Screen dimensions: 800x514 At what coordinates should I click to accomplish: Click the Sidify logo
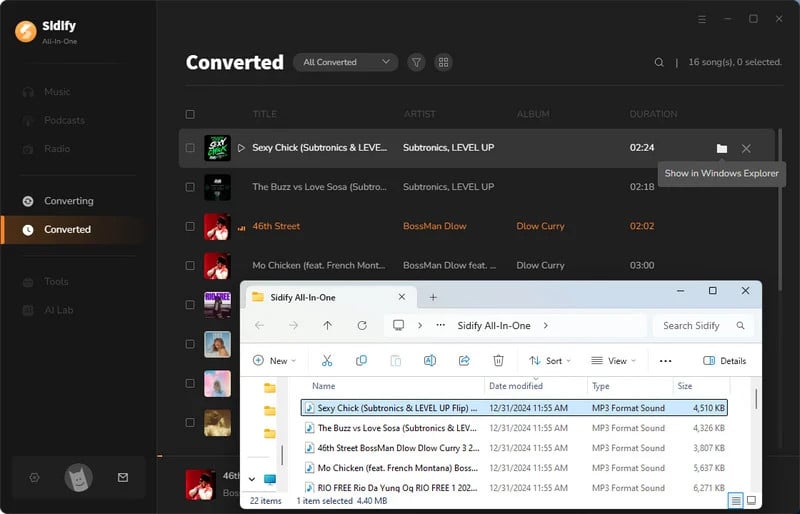[x=26, y=31]
